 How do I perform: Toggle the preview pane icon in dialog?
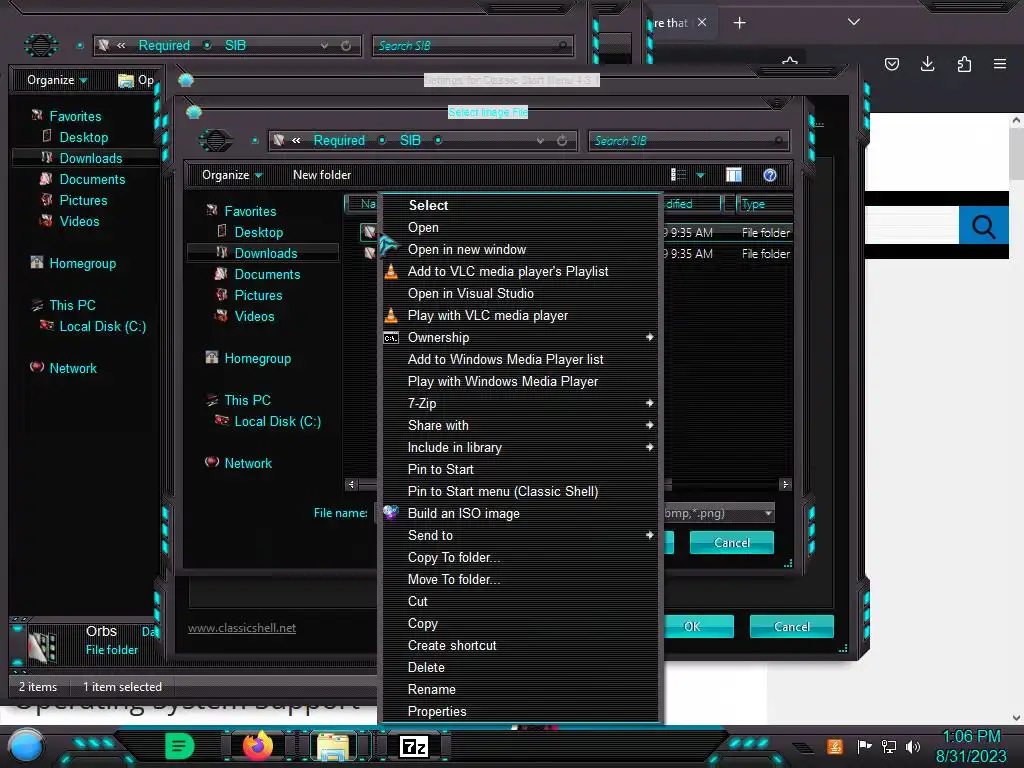click(733, 175)
